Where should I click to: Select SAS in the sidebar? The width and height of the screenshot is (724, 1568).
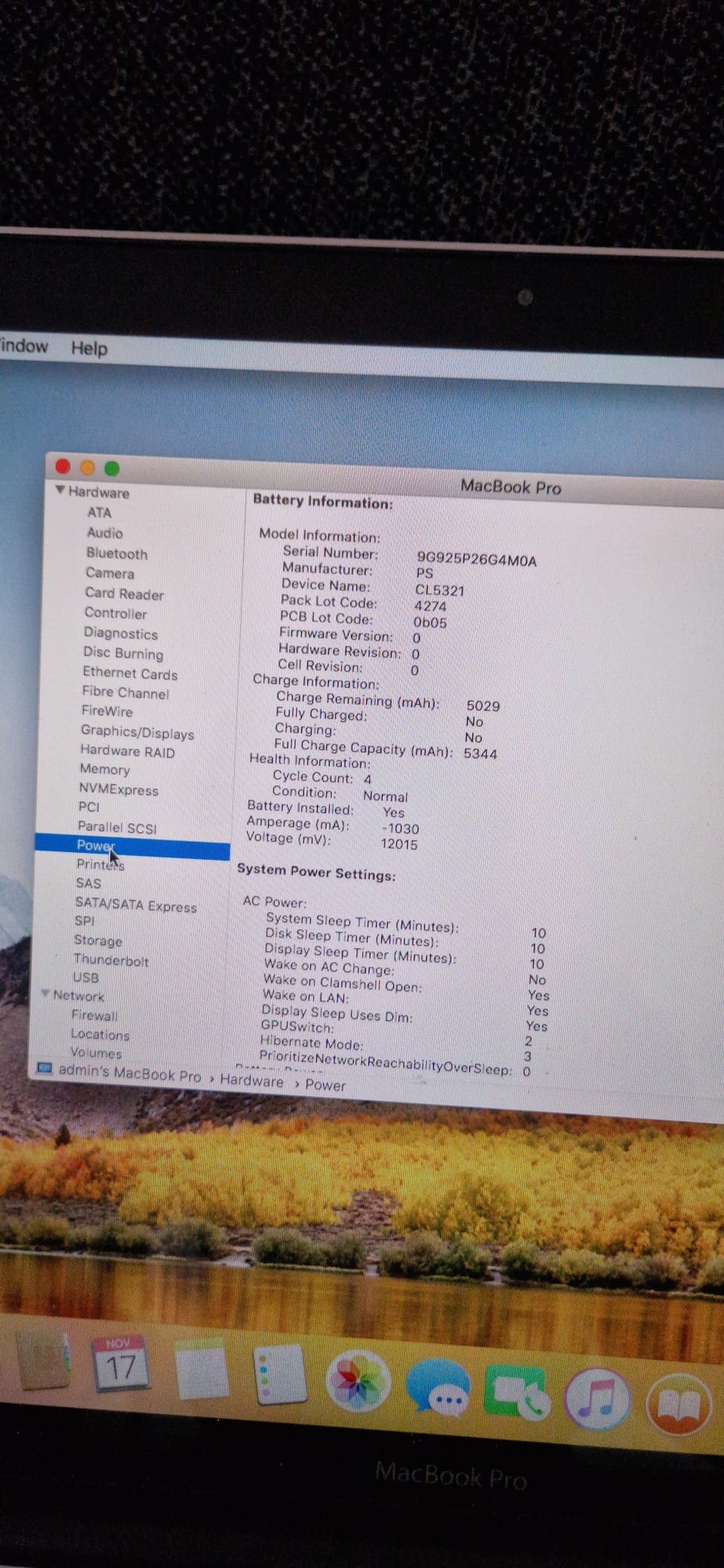(88, 883)
